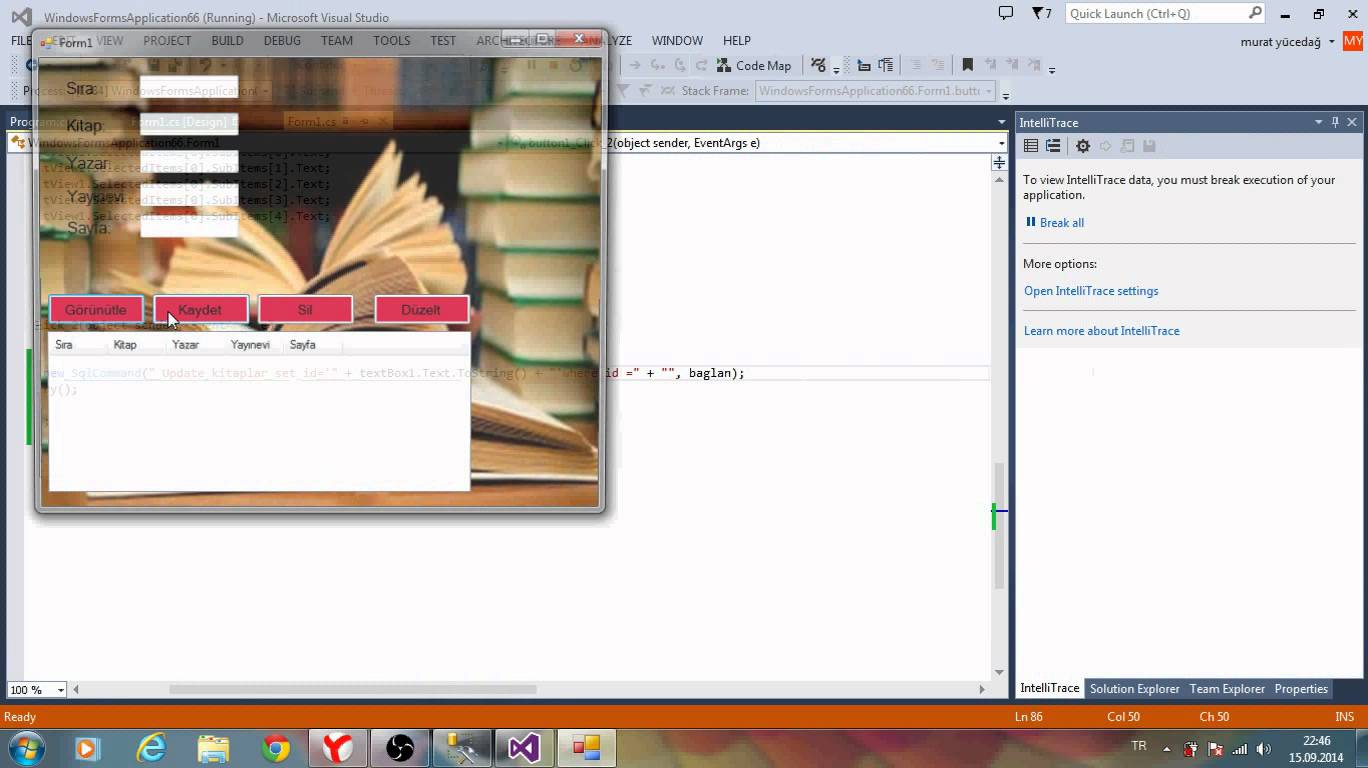Open Yandex browser from the taskbar
The width and height of the screenshot is (1368, 768).
[x=338, y=748]
